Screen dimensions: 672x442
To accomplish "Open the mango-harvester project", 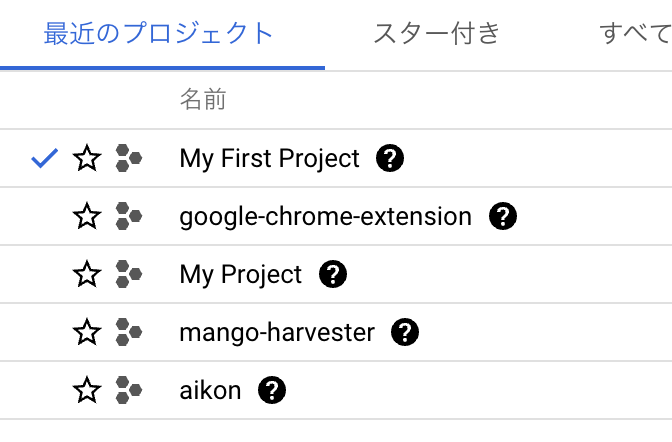I will pyautogui.click(x=277, y=333).
